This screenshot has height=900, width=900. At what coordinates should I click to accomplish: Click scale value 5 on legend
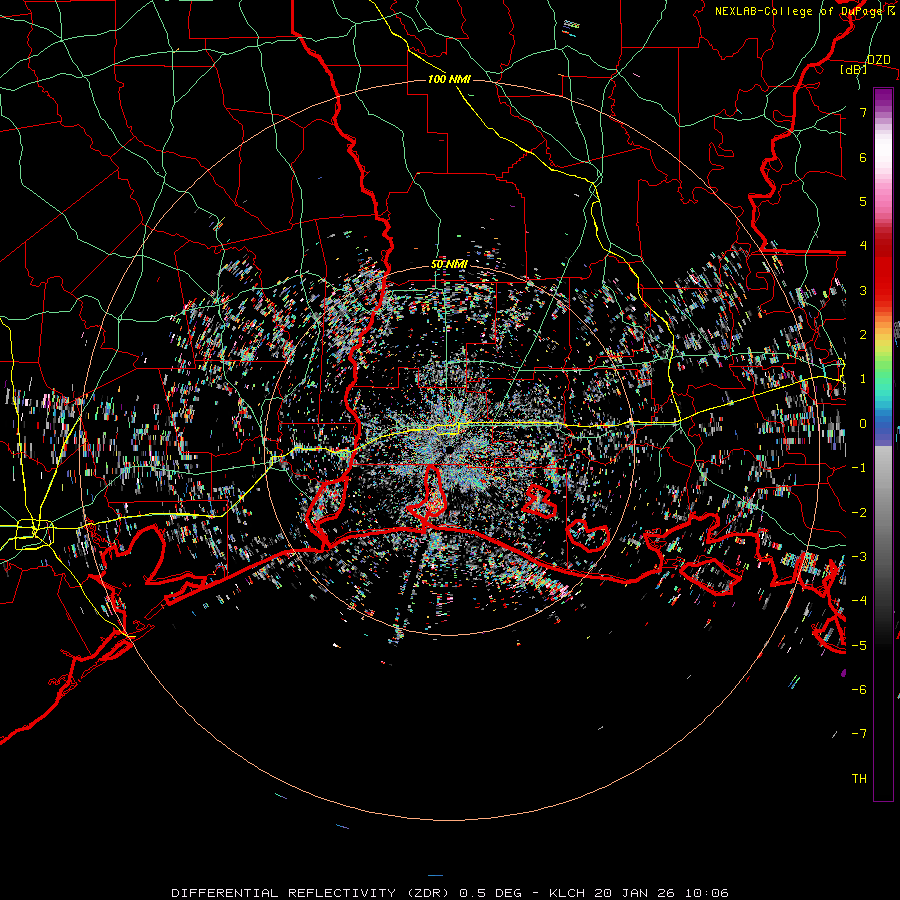[x=863, y=201]
